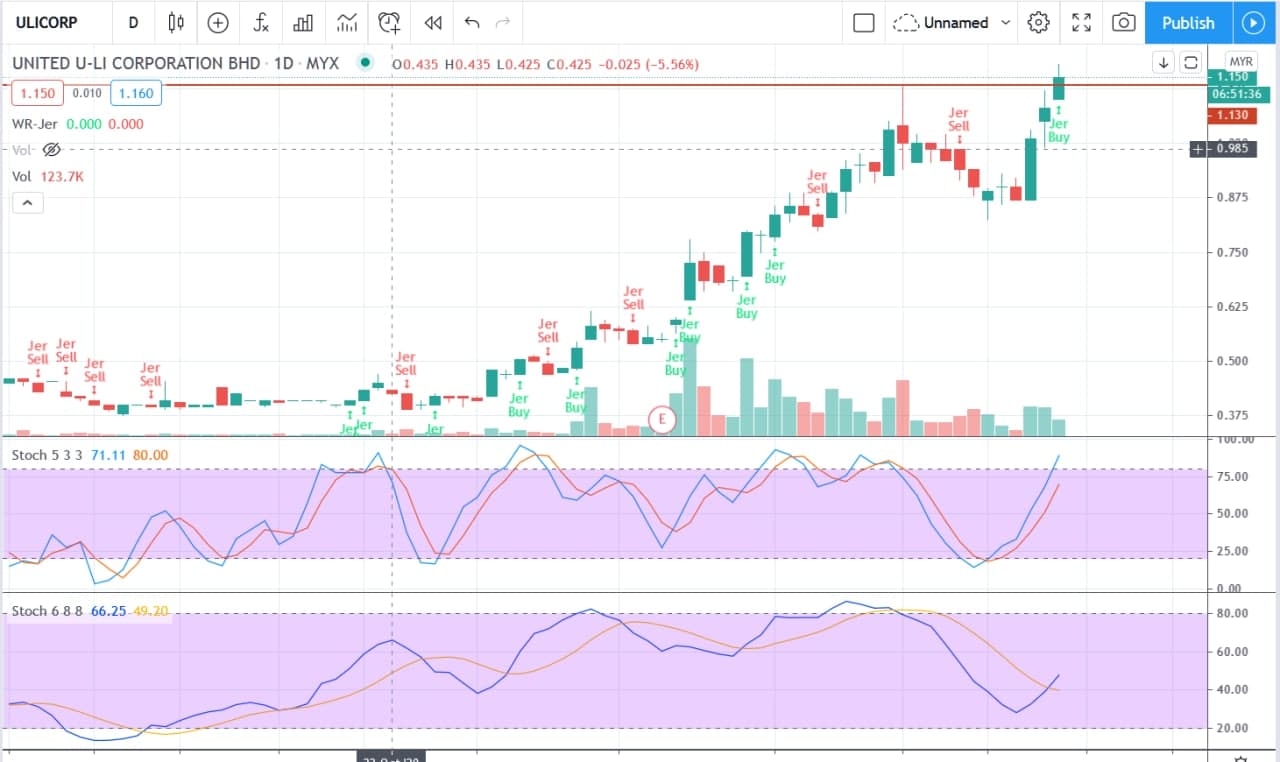The image size is (1280, 762).
Task: Undo the last chart action
Action: coord(472,22)
